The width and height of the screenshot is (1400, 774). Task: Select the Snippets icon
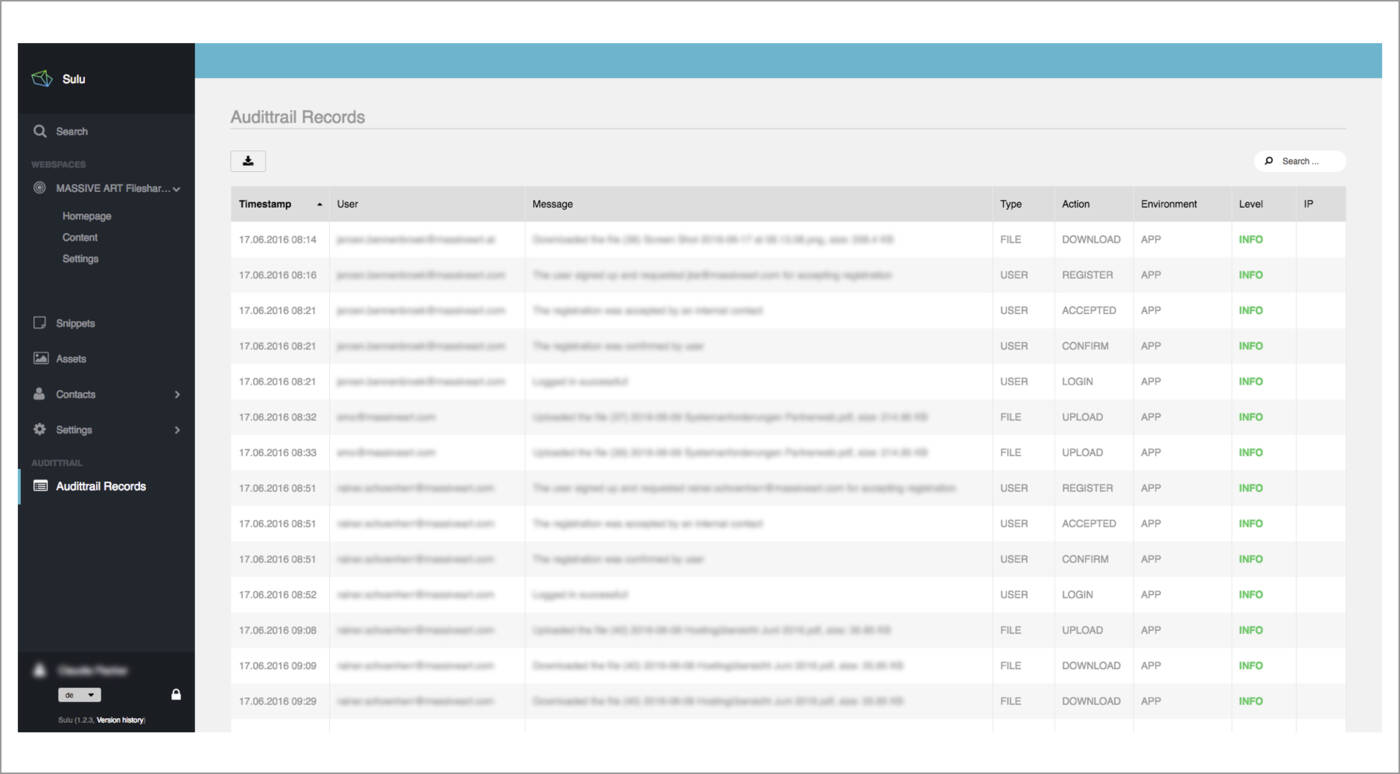pyautogui.click(x=40, y=322)
